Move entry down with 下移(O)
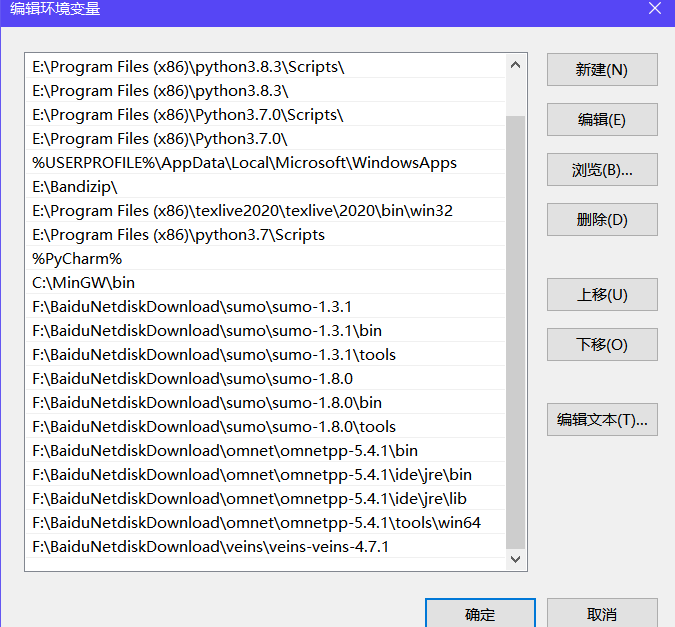Image resolution: width=675 pixels, height=627 pixels. pos(602,345)
